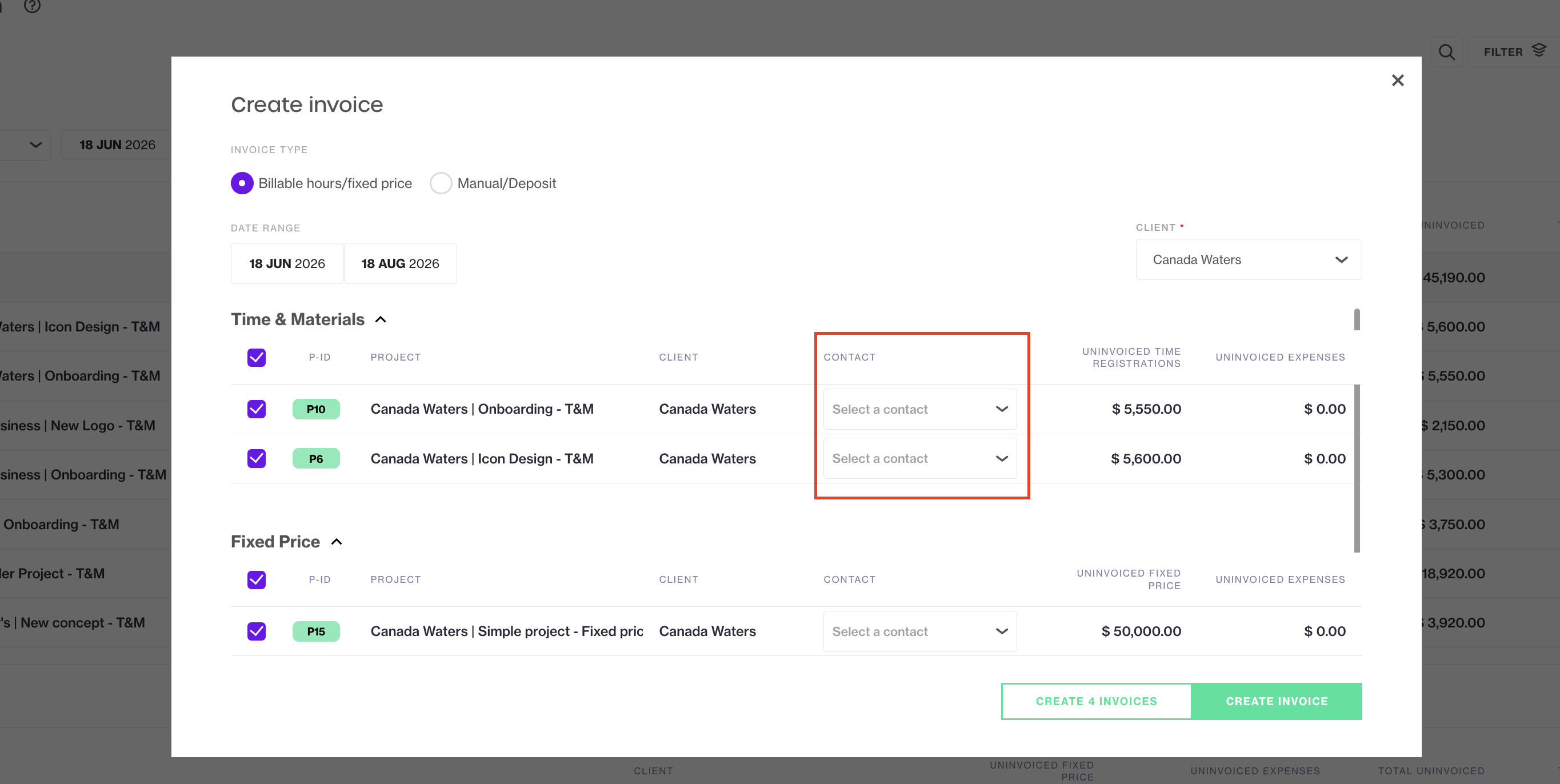Click the Uninvoiced Time Registrations column header

click(1131, 357)
